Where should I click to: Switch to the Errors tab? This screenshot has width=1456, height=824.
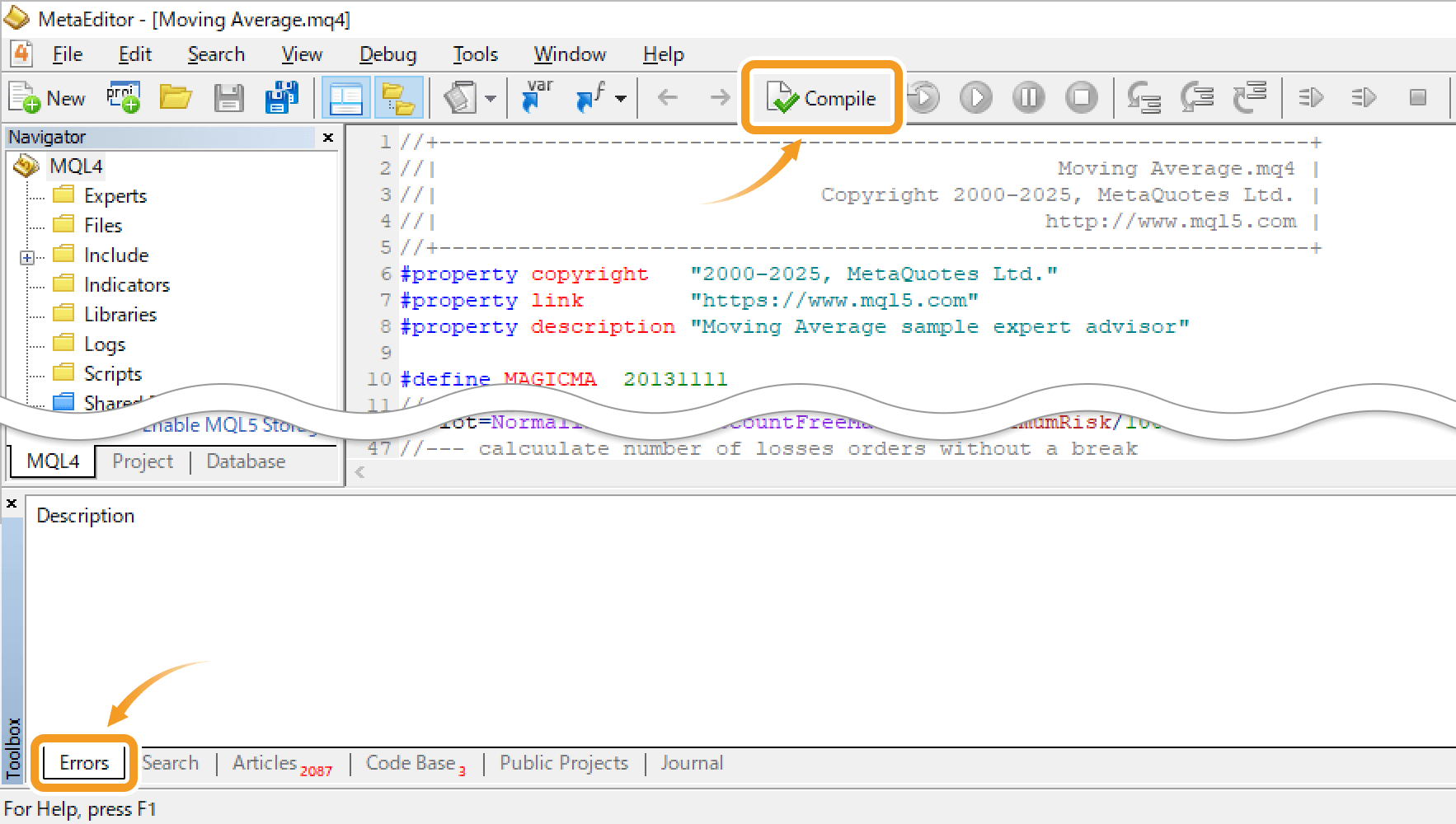pos(84,763)
